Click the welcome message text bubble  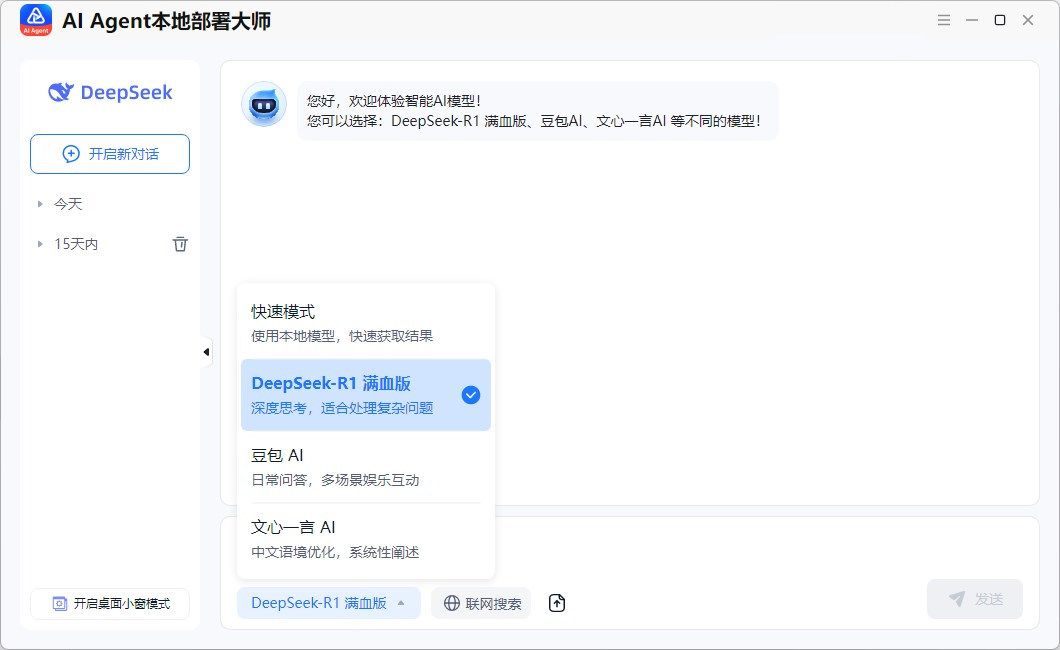click(x=537, y=111)
